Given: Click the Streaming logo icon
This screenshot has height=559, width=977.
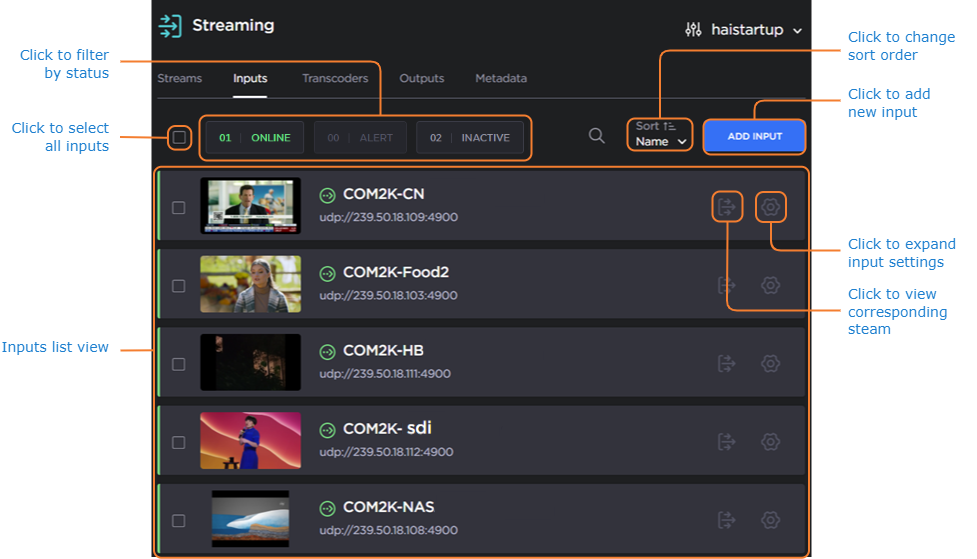Looking at the screenshot, I should tap(171, 26).
